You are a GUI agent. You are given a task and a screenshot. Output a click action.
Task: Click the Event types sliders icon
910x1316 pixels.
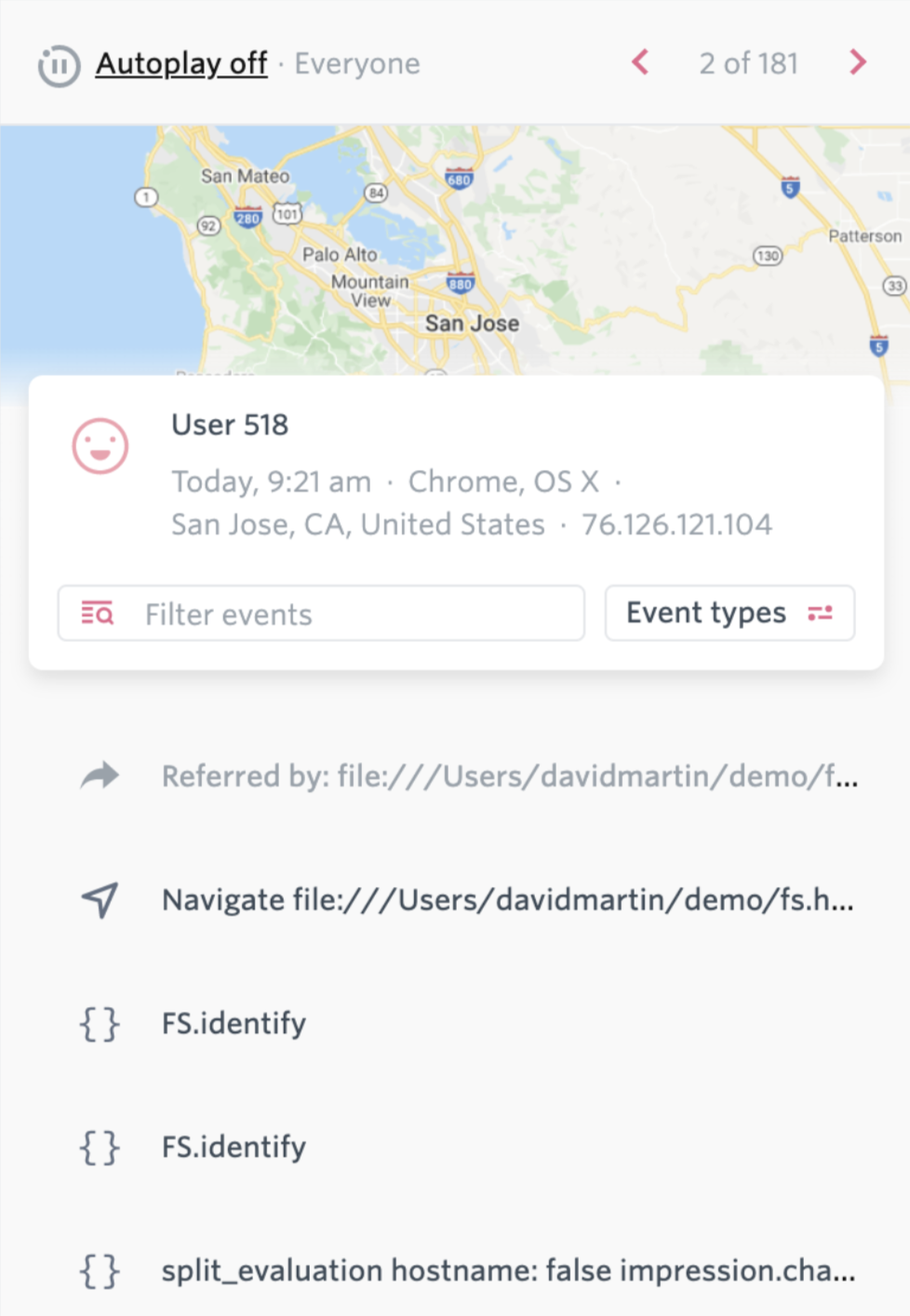pos(820,613)
